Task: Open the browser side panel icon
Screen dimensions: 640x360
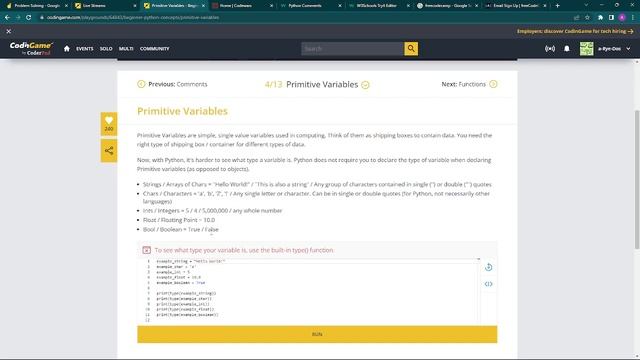Action: coord(611,18)
